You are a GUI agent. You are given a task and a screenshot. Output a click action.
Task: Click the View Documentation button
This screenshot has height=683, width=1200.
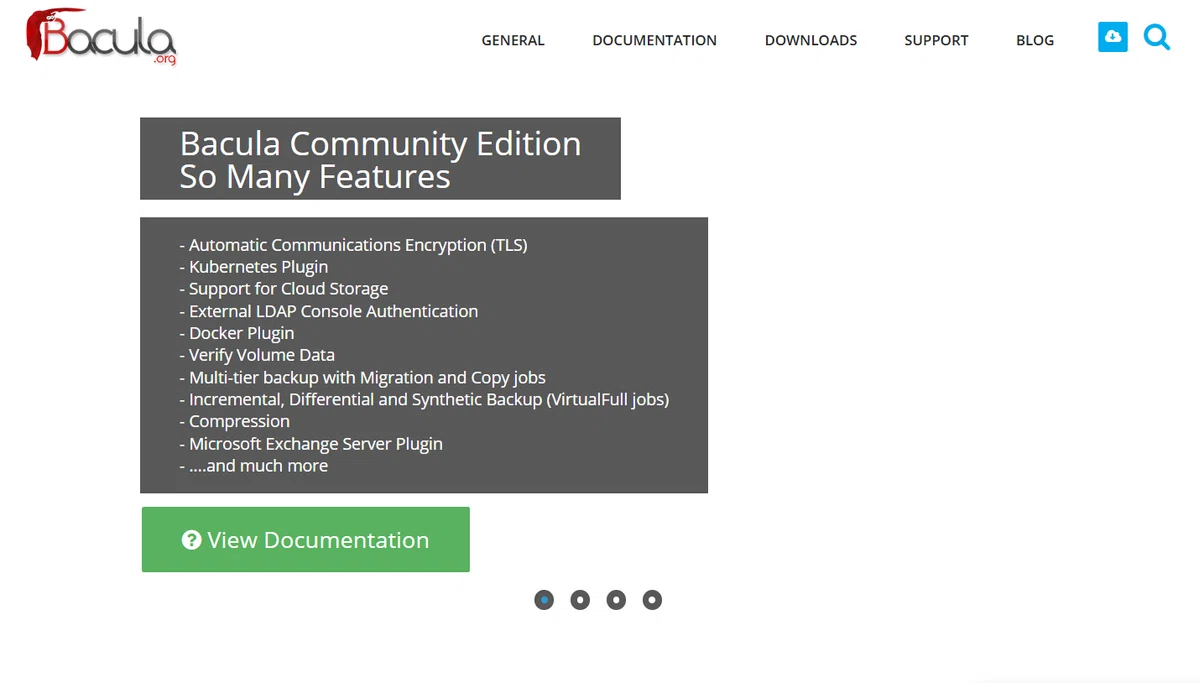[306, 540]
